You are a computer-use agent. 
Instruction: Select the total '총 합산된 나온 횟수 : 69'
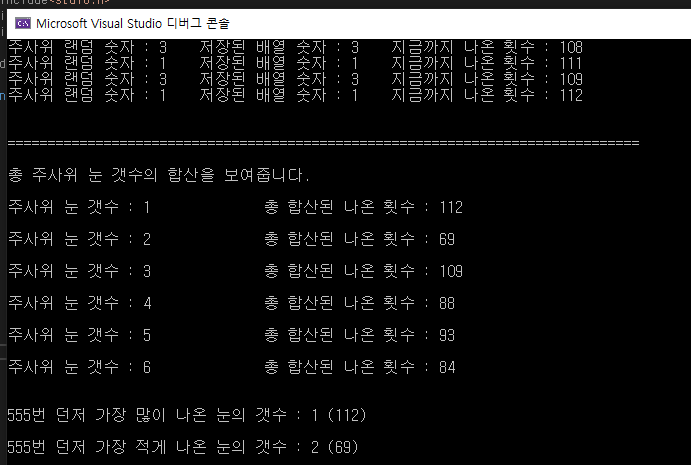360,239
